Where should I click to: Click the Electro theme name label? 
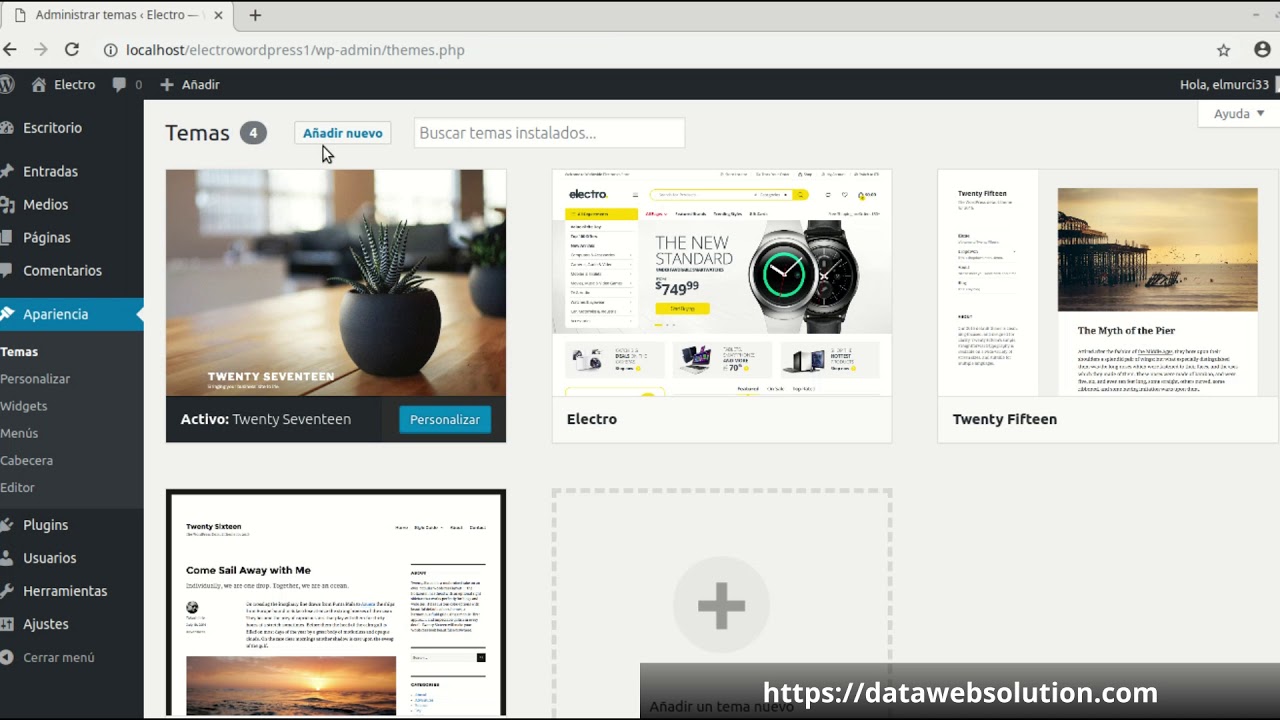click(x=592, y=419)
